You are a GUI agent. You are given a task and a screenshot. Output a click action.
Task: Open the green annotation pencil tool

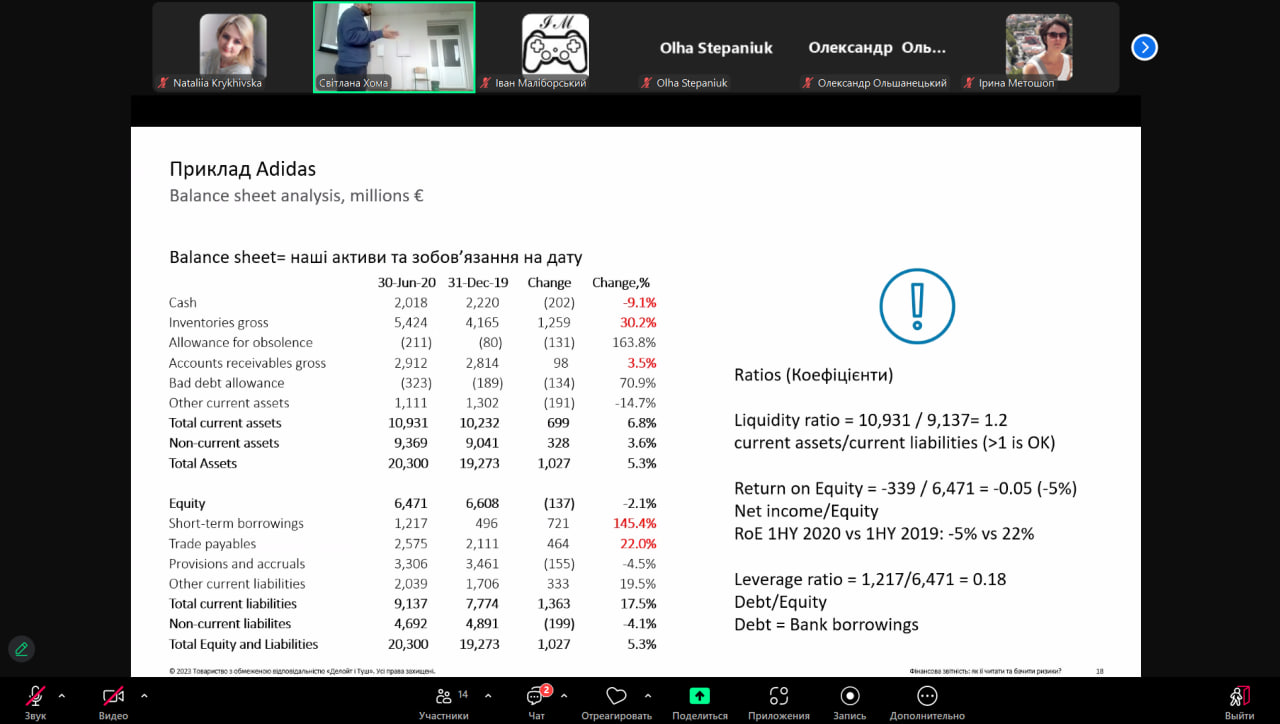(x=21, y=649)
